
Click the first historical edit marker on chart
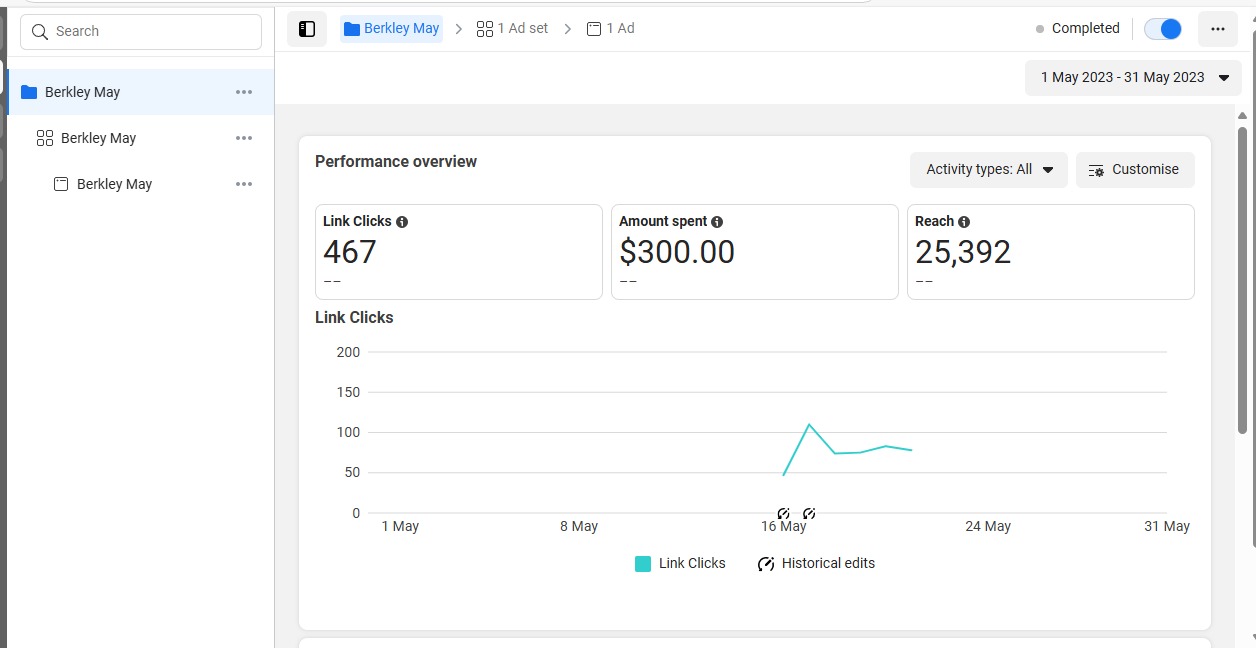[783, 514]
